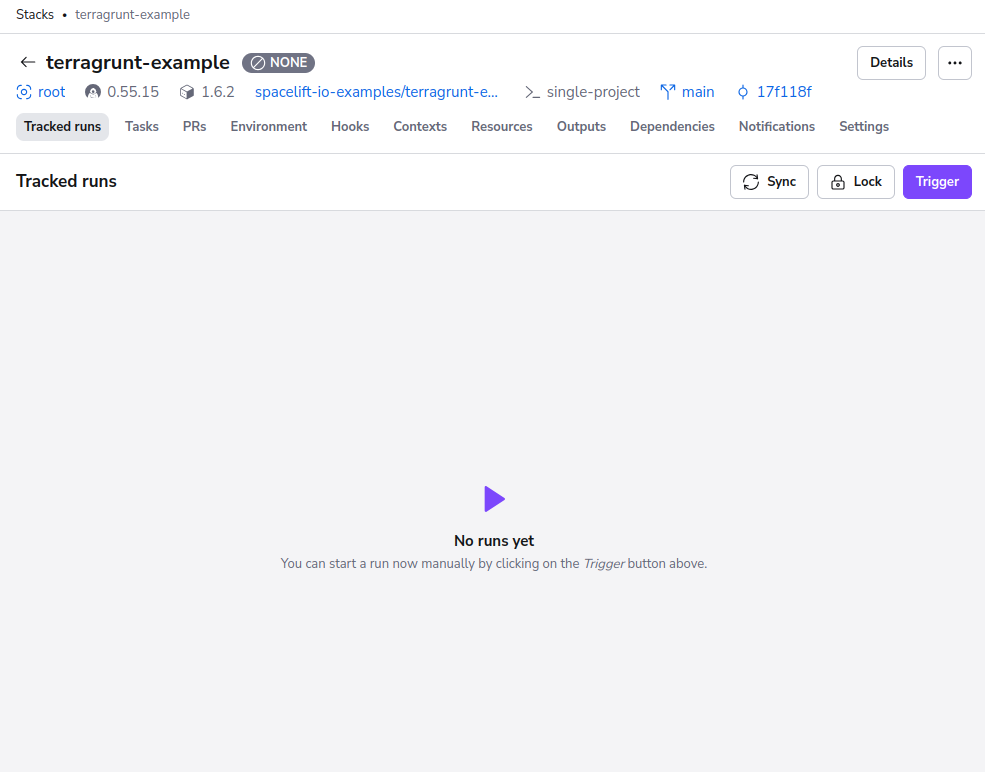Screen dimensions: 985x772
Task: Click the Trigger button
Action: [936, 181]
